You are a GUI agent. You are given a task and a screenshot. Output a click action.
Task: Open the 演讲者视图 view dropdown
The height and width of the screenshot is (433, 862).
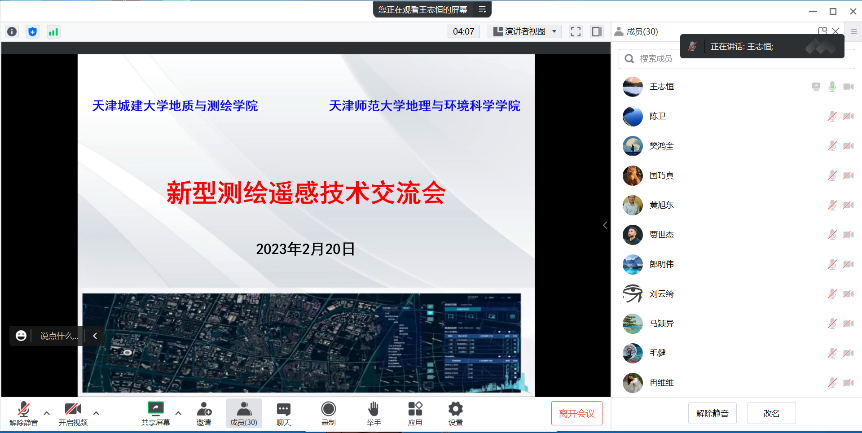click(524, 32)
